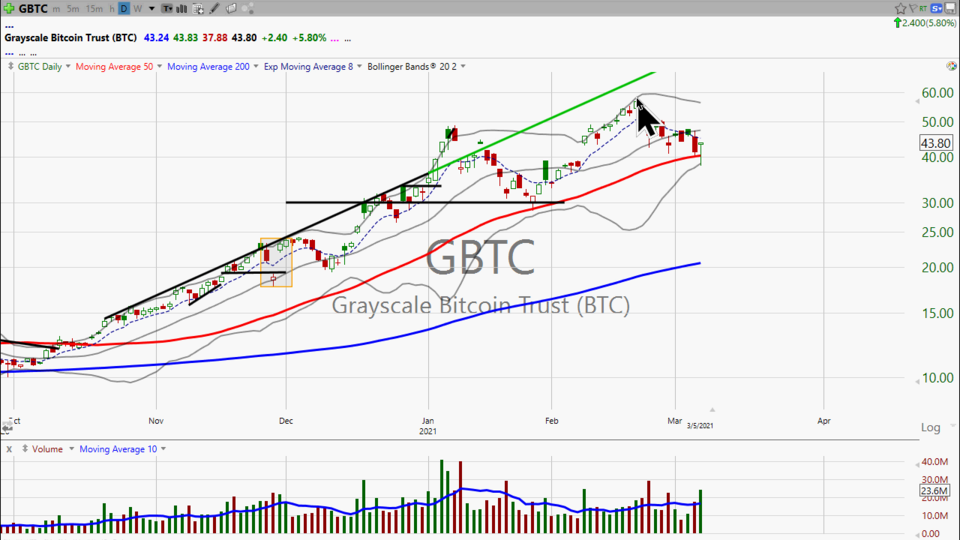Click the Moving Average 10 label
The image size is (960, 540).
point(118,449)
